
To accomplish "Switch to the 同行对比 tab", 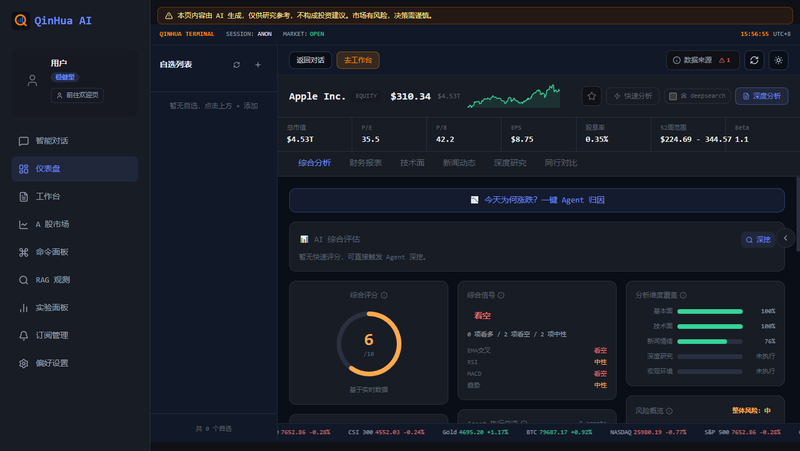I will pos(561,163).
